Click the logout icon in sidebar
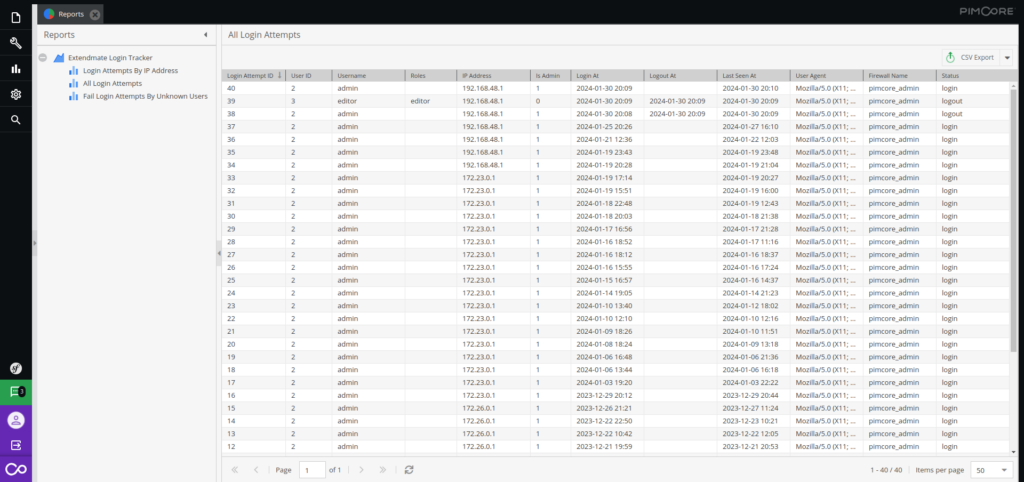 coord(16,444)
